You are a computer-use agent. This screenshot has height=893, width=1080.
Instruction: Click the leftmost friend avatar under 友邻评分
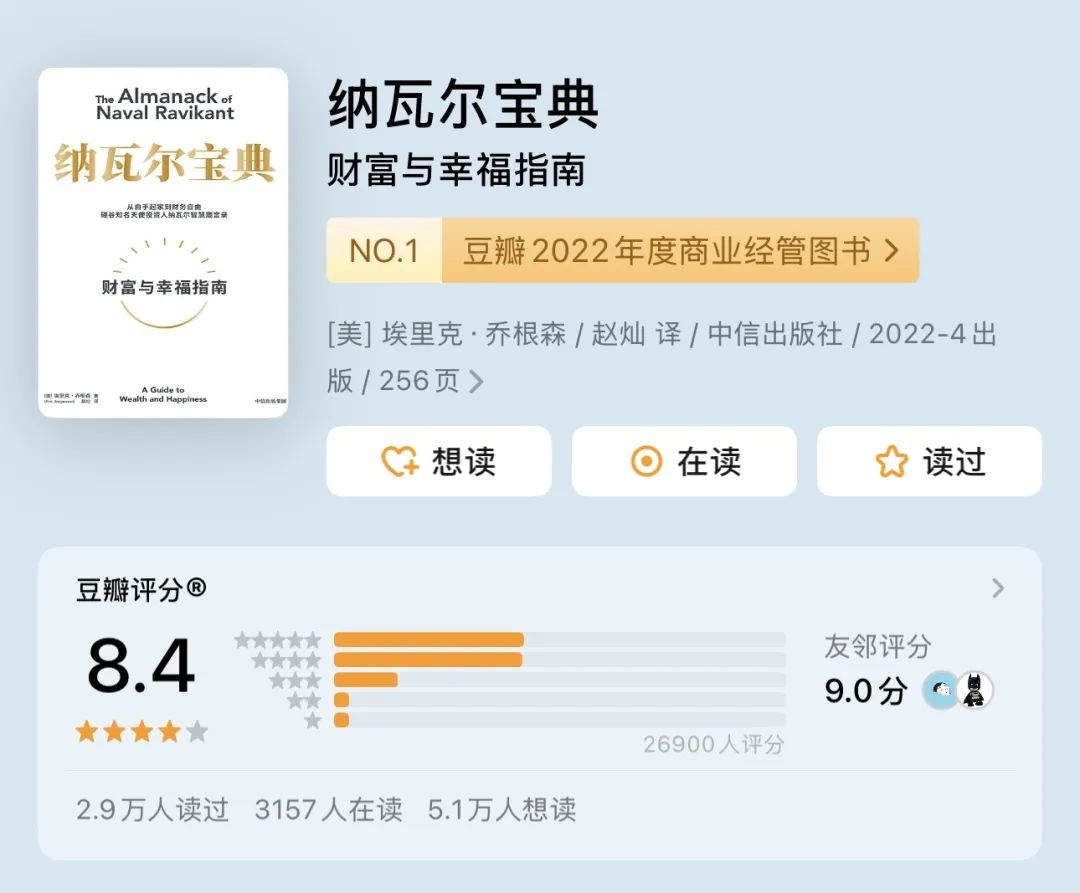tap(938, 690)
